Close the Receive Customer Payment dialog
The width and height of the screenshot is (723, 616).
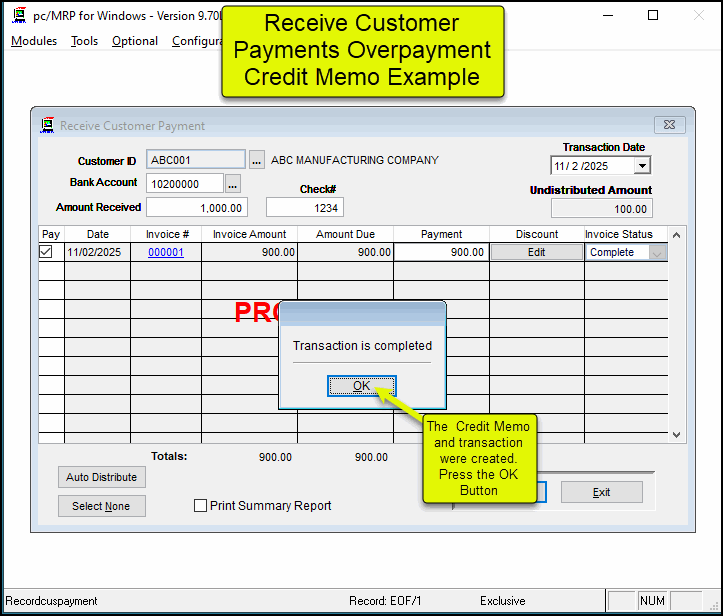669,125
